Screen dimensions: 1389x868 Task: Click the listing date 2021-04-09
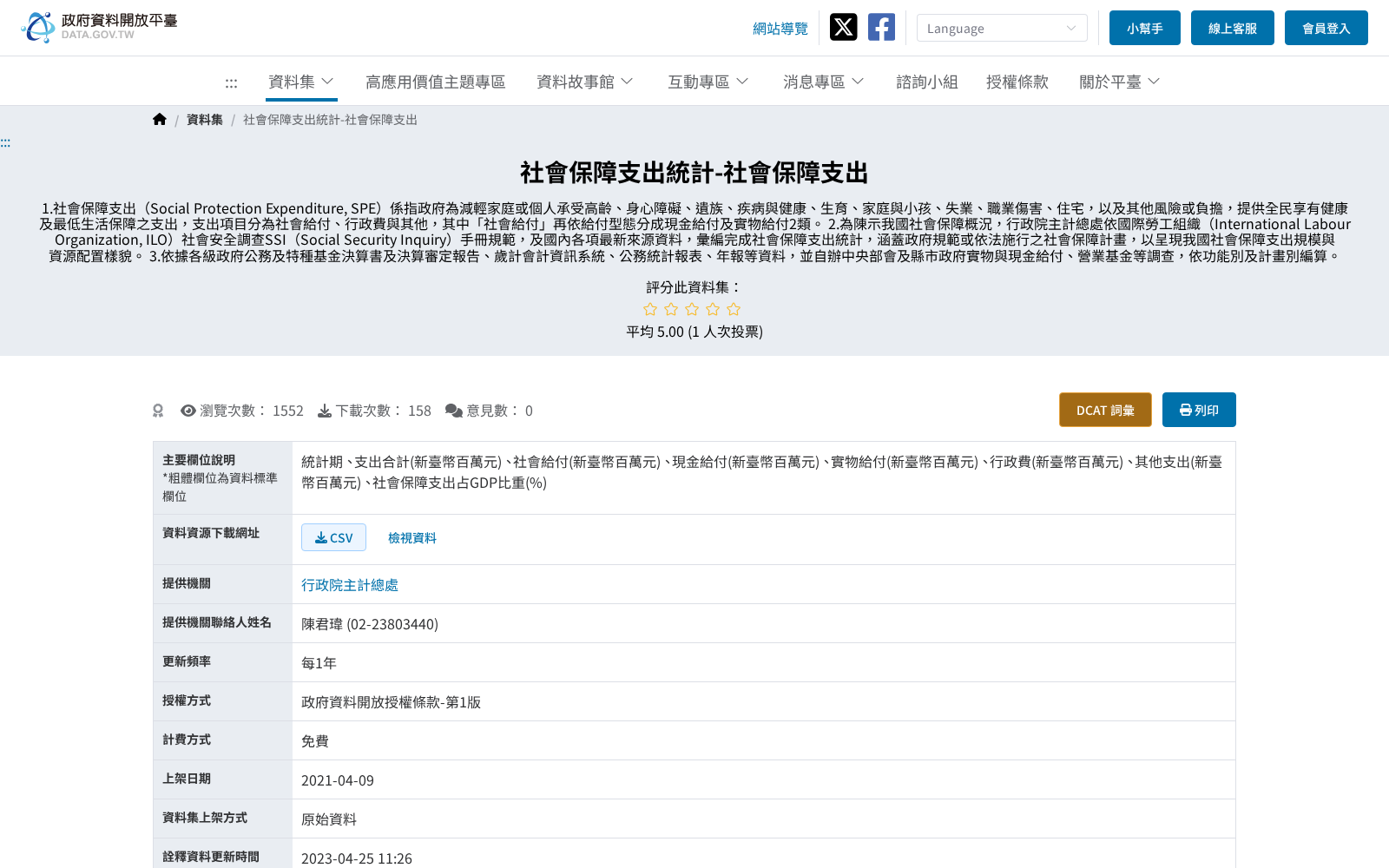[x=338, y=780]
